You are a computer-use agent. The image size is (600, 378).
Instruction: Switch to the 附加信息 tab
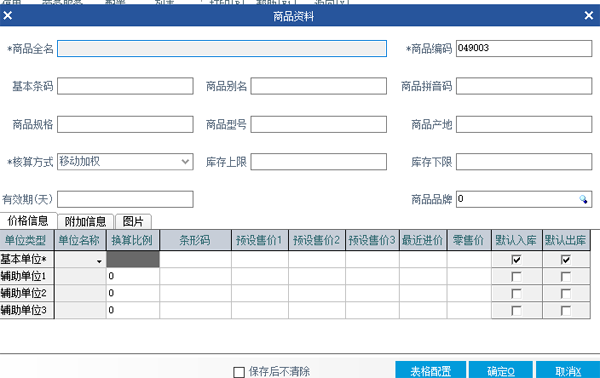85,222
